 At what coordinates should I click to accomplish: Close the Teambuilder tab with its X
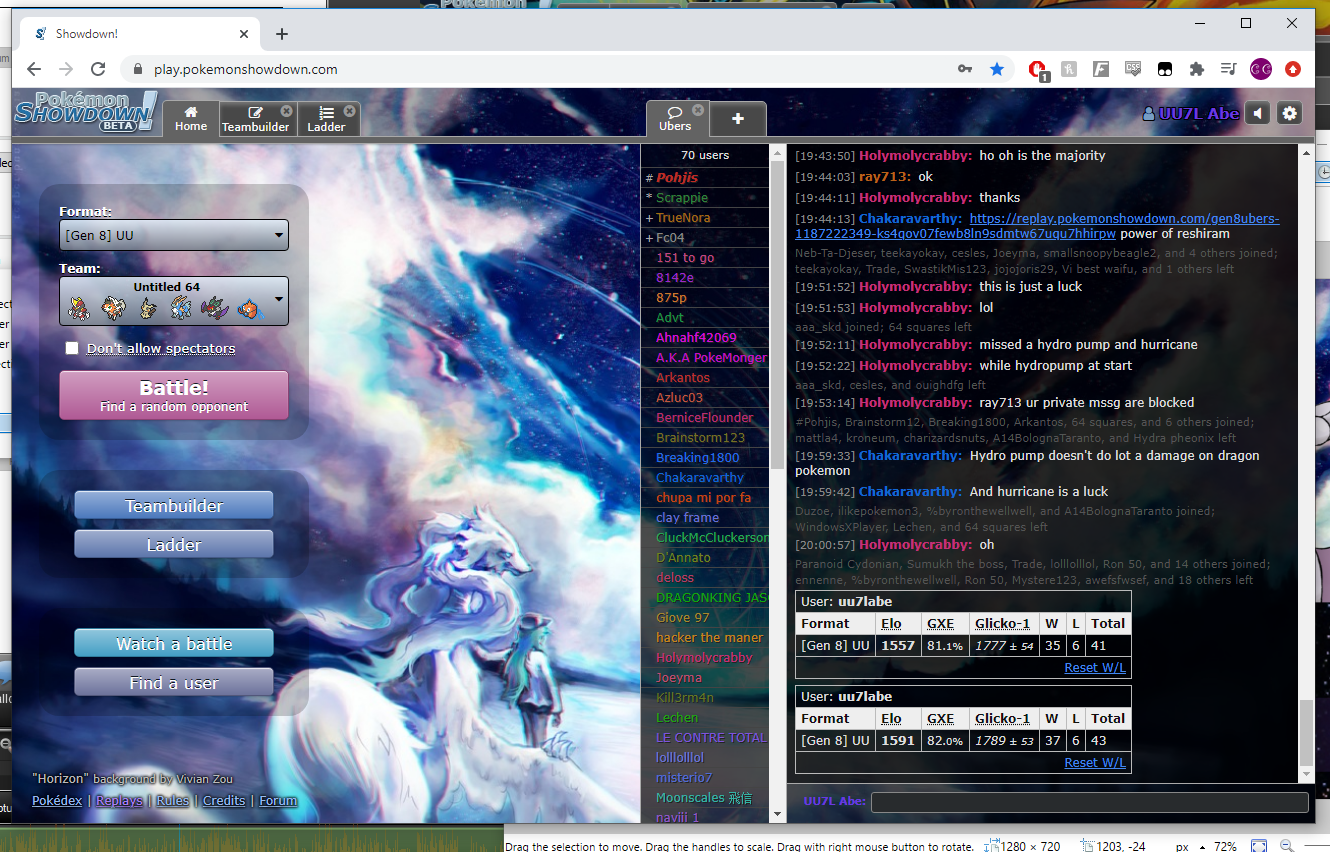[287, 111]
